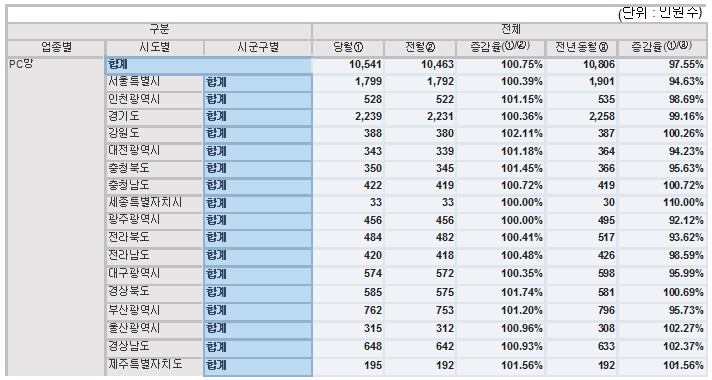
Task: Click the 시도별 column header
Action: (x=155, y=47)
